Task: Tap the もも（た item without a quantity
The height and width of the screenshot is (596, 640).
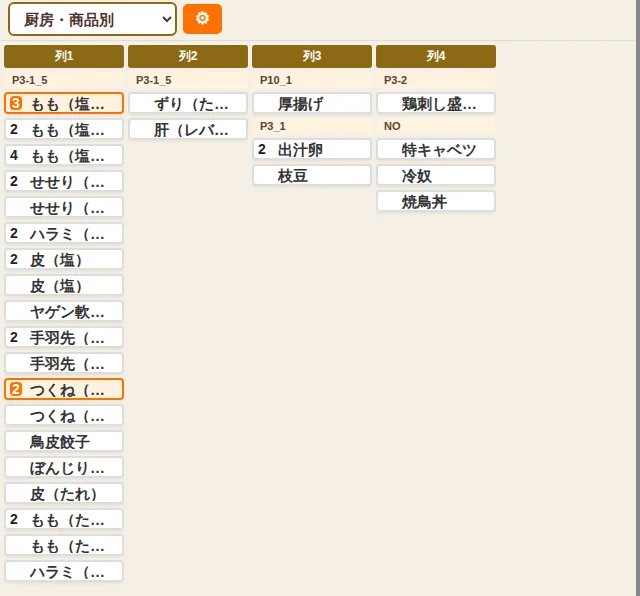Action: pos(64,545)
